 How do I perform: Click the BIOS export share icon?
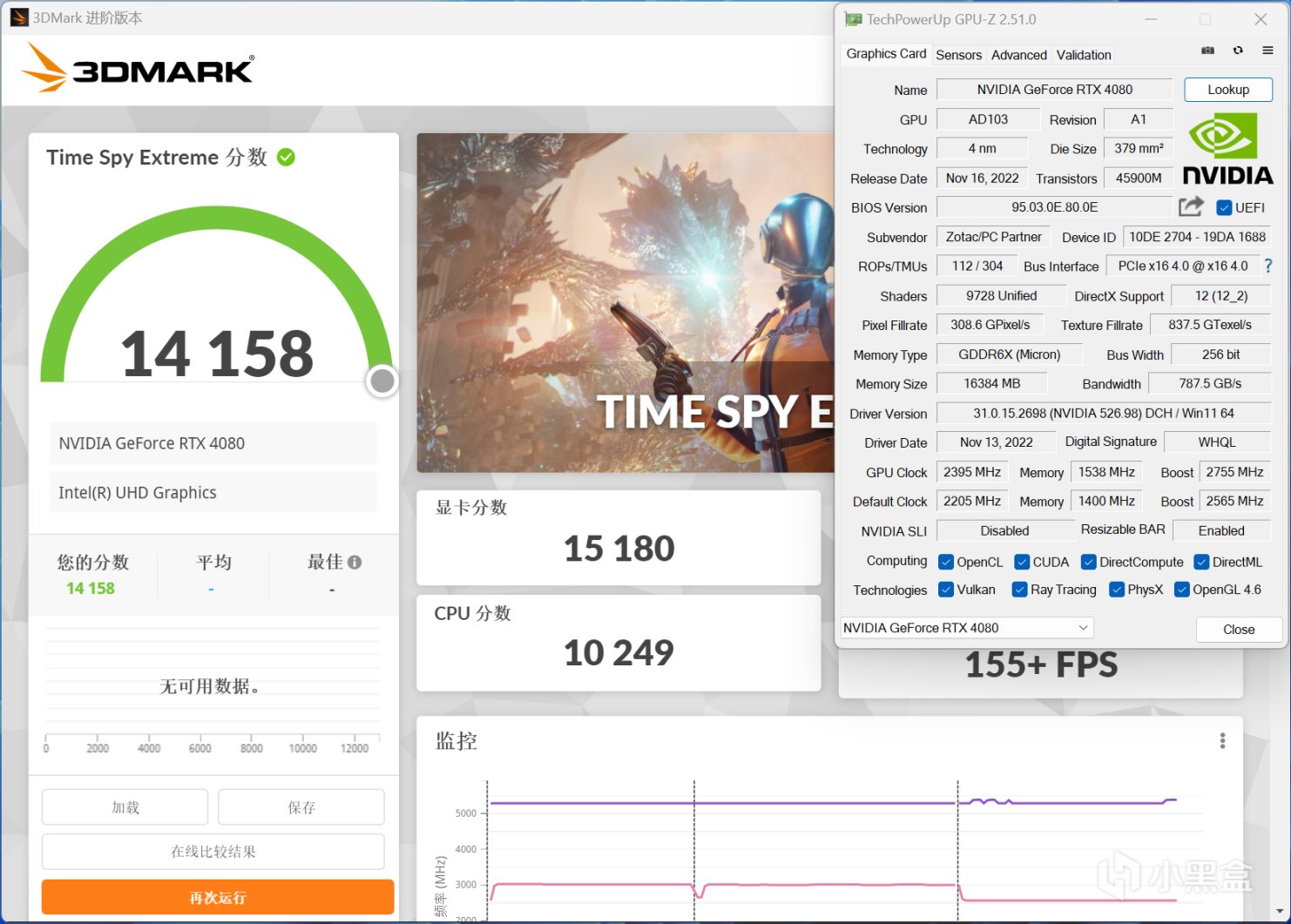(1191, 206)
